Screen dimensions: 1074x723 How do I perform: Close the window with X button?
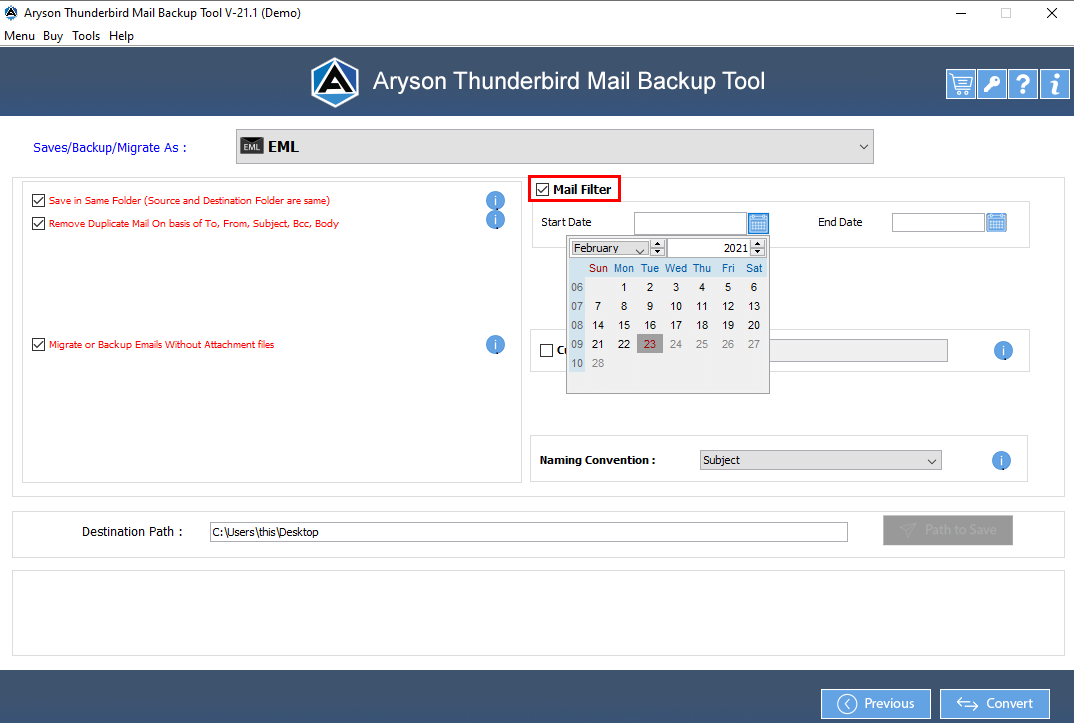[x=1052, y=13]
